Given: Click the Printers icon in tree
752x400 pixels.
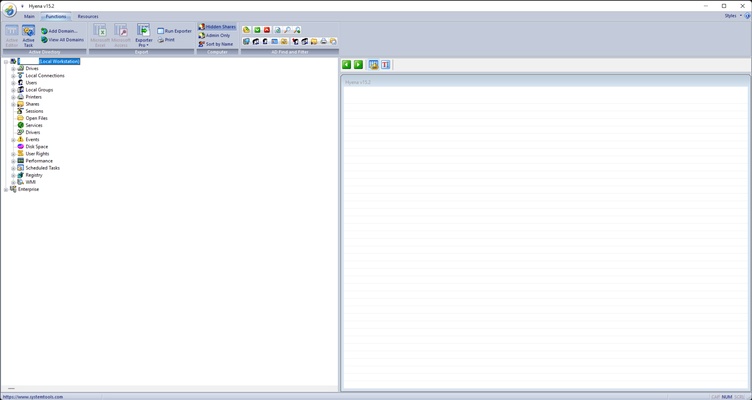Looking at the screenshot, I should tap(21, 97).
